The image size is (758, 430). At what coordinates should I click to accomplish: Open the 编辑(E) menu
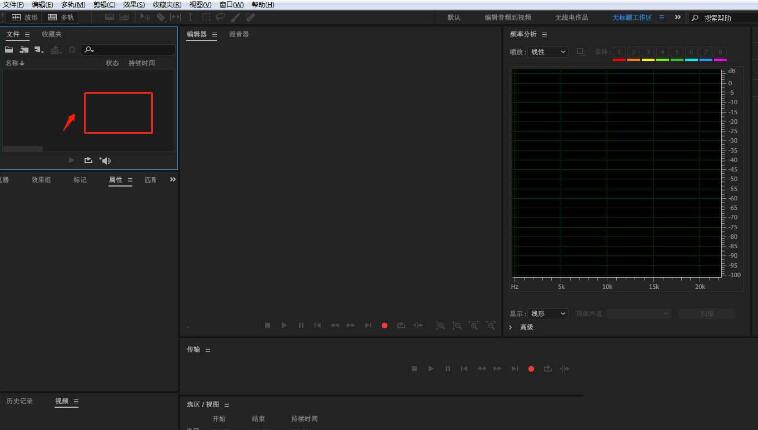43,4
